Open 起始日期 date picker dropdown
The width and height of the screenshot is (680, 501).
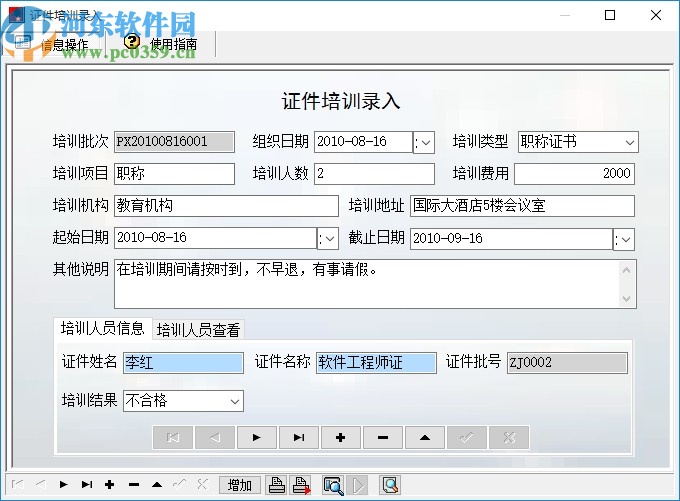pyautogui.click(x=328, y=239)
